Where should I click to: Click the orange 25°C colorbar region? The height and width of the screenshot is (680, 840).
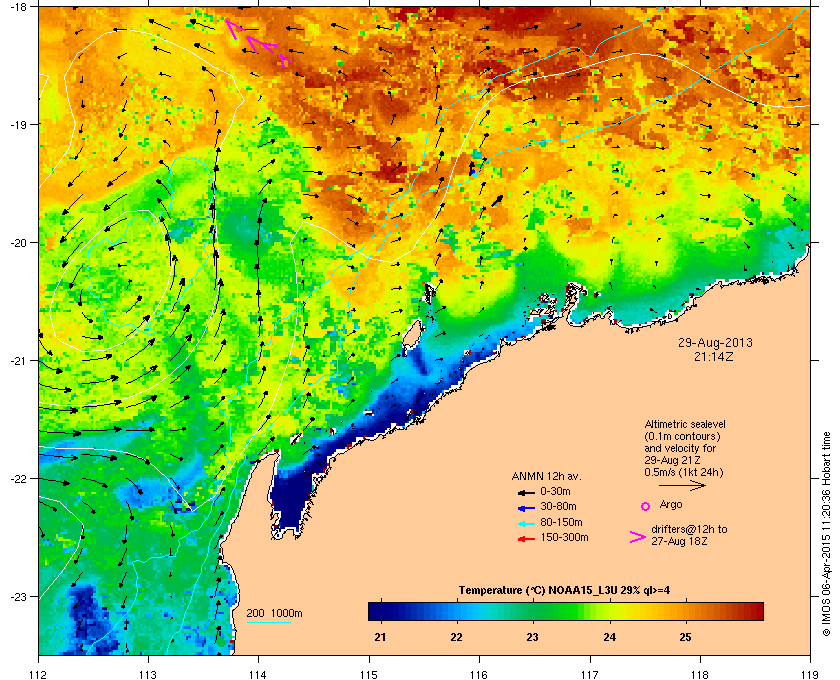click(686, 611)
